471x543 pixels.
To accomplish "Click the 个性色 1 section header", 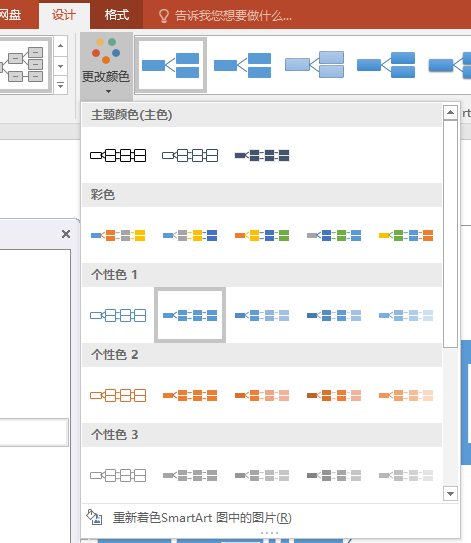I will tap(262, 275).
